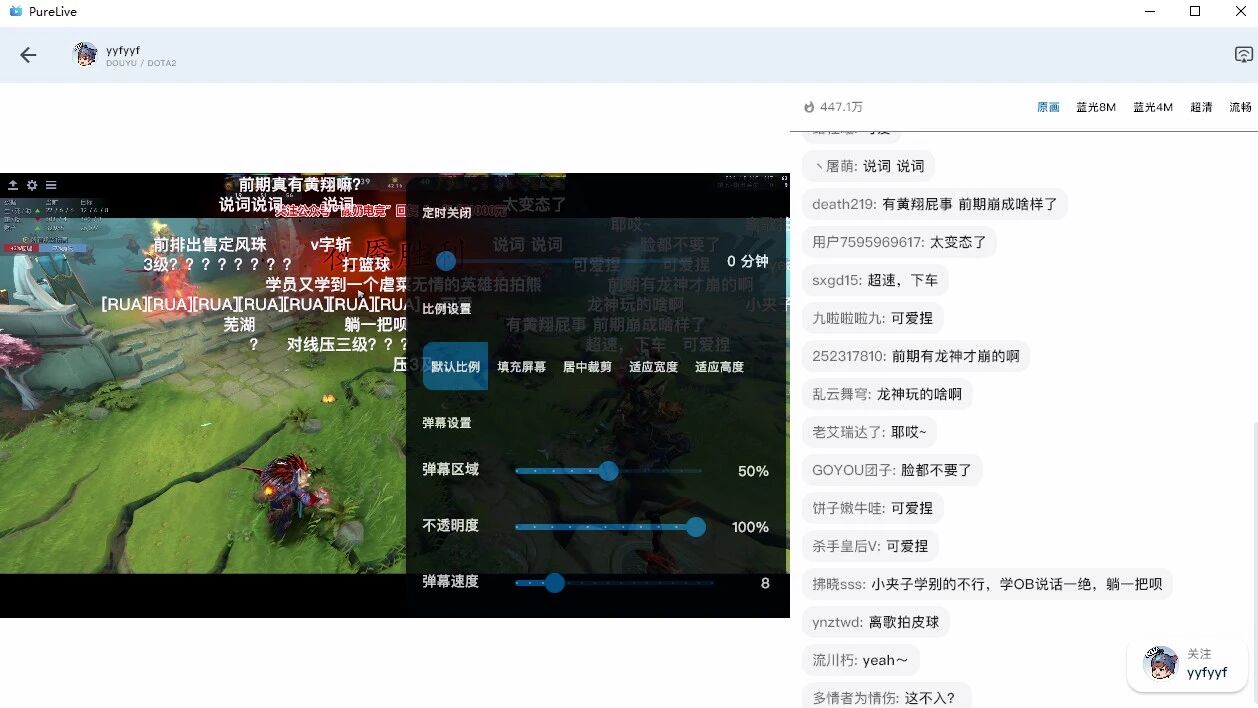Click the chat message from 拂晓sss
The image size is (1258, 708).
tap(987, 584)
